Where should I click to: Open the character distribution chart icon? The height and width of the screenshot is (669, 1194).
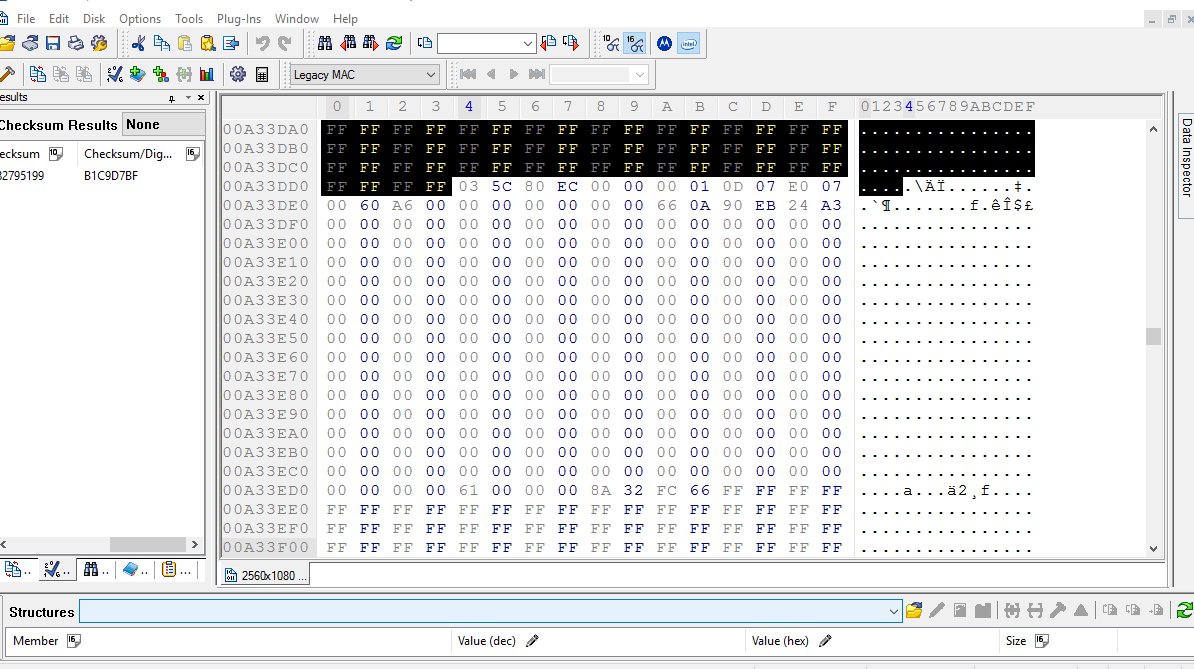207,74
